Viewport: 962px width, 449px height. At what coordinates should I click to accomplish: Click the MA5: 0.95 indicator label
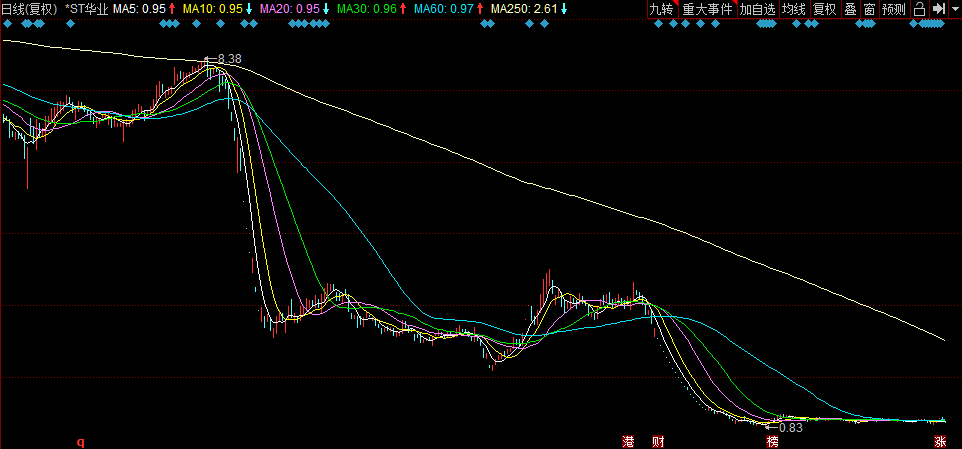(139, 9)
